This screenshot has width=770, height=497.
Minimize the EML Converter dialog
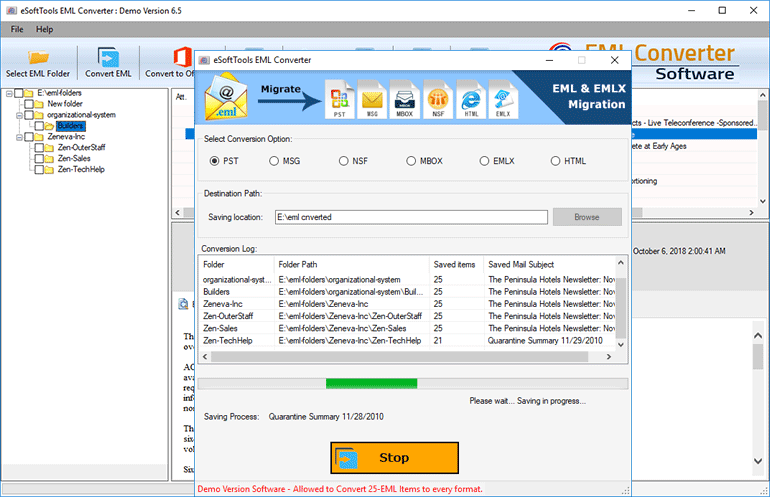(x=550, y=60)
